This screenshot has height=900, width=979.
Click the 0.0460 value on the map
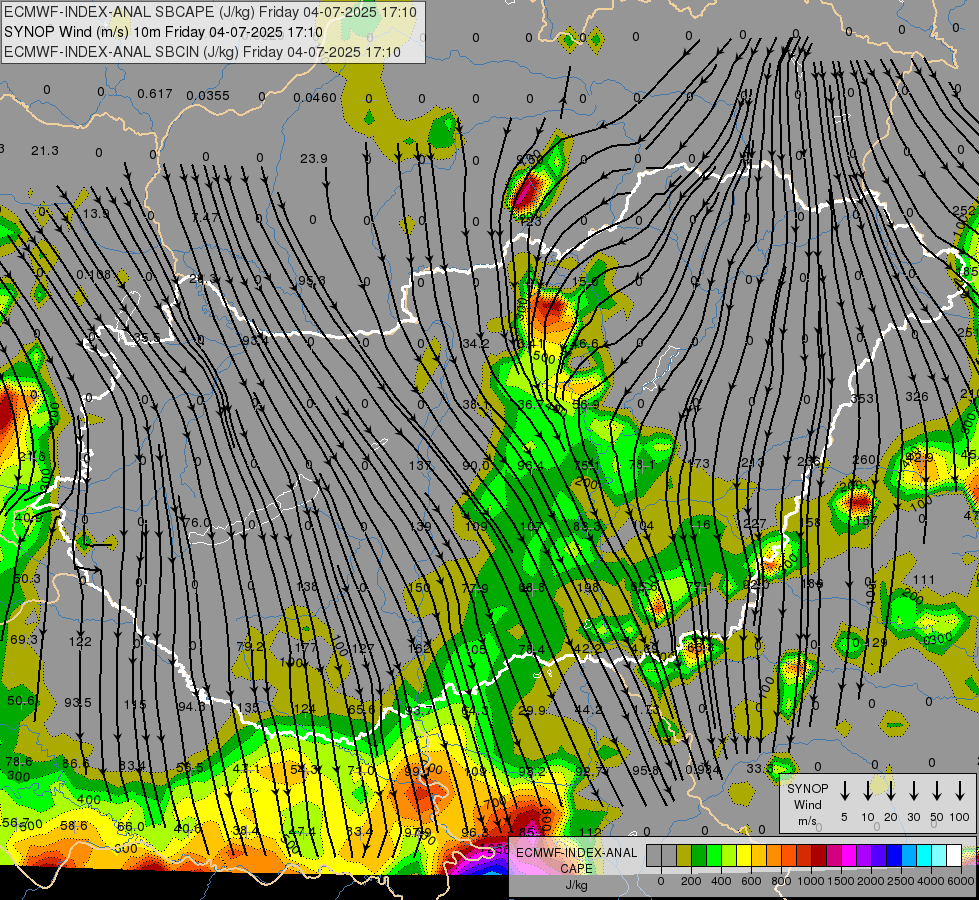(315, 97)
